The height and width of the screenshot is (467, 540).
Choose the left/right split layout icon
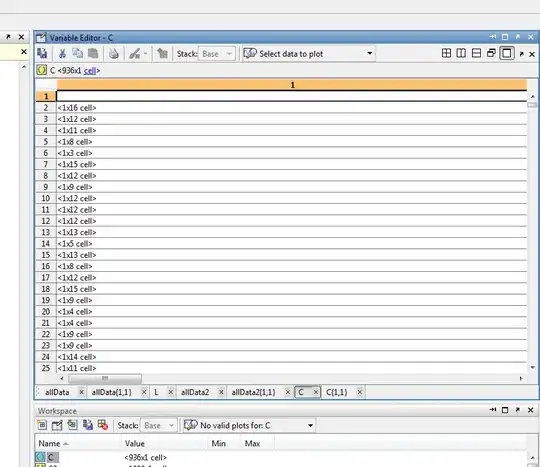(x=461, y=53)
